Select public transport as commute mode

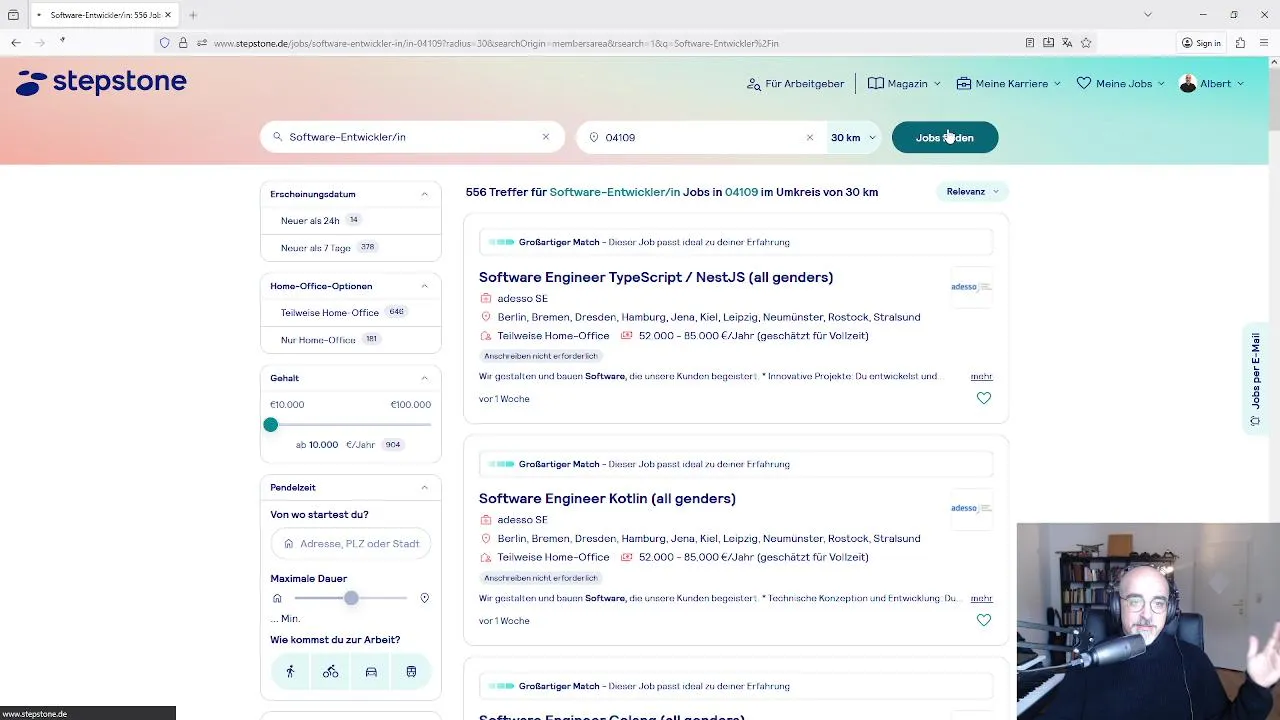pos(411,672)
